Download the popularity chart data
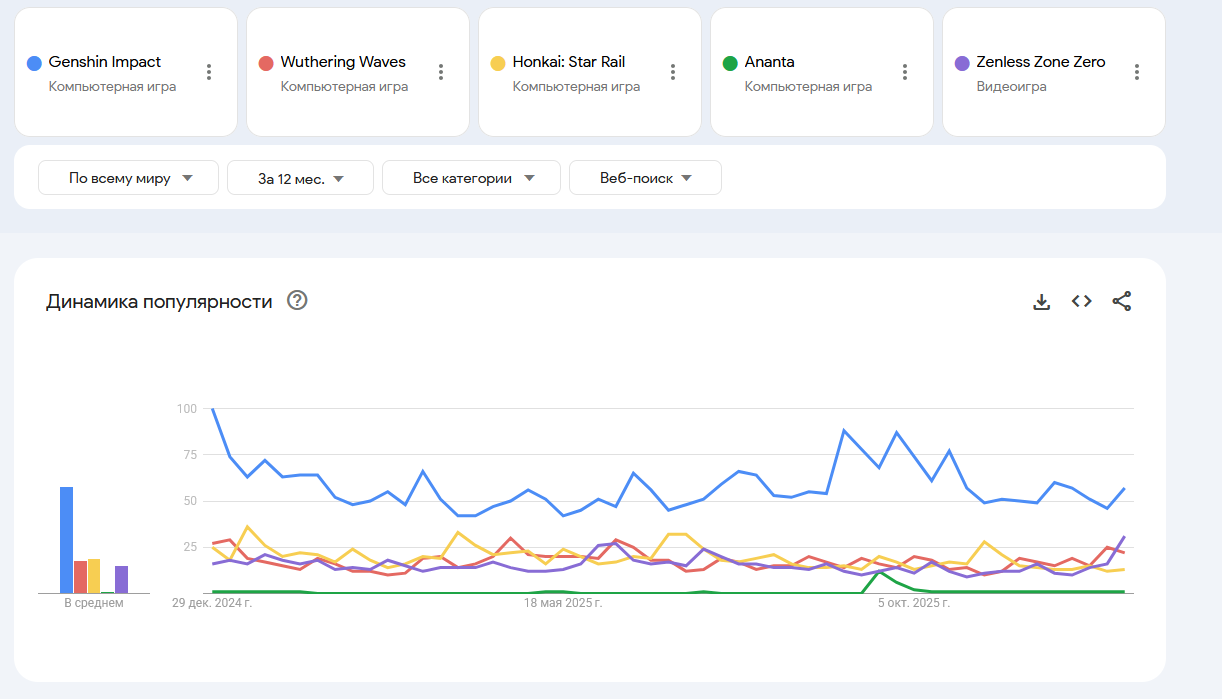1222x699 pixels. pos(1041,301)
